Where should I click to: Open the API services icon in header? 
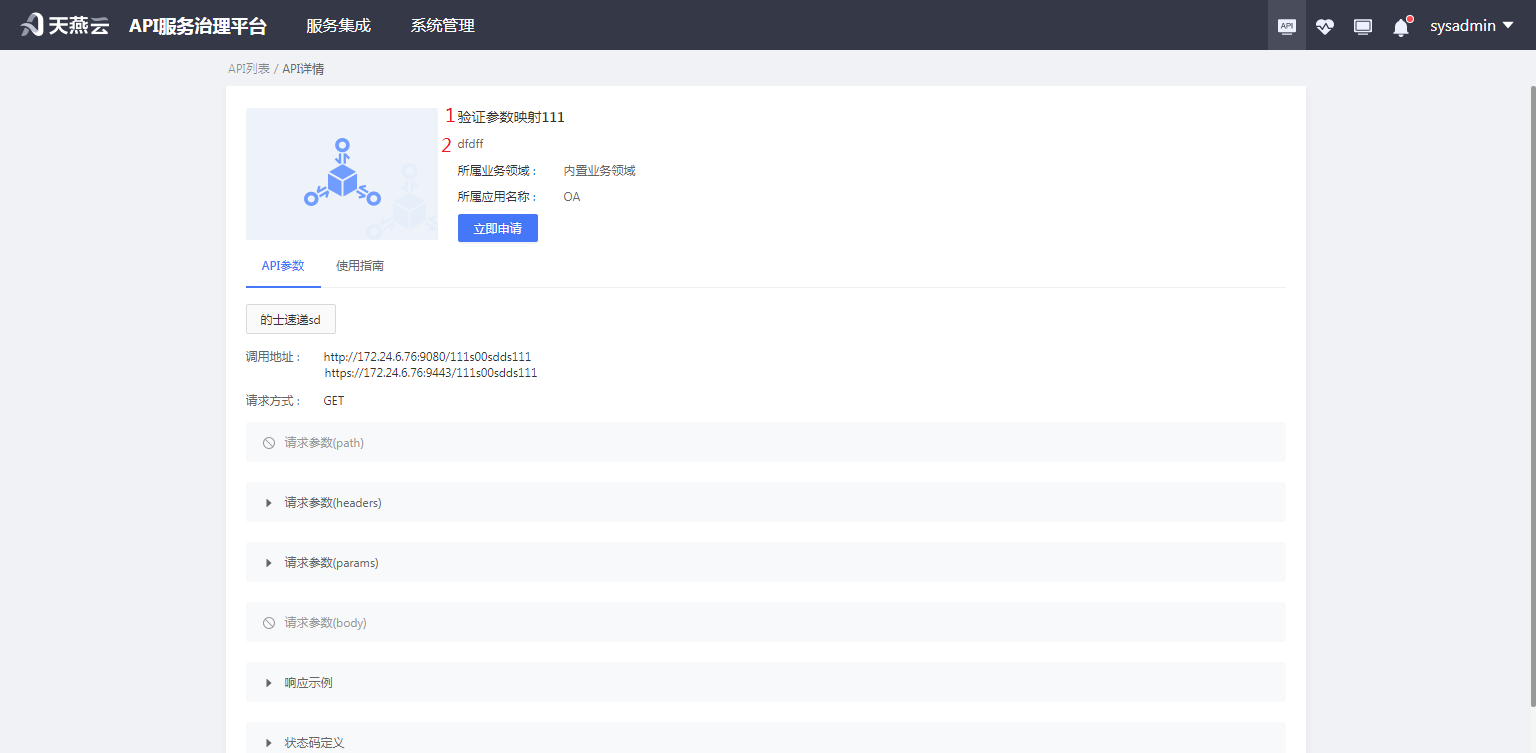1286,25
